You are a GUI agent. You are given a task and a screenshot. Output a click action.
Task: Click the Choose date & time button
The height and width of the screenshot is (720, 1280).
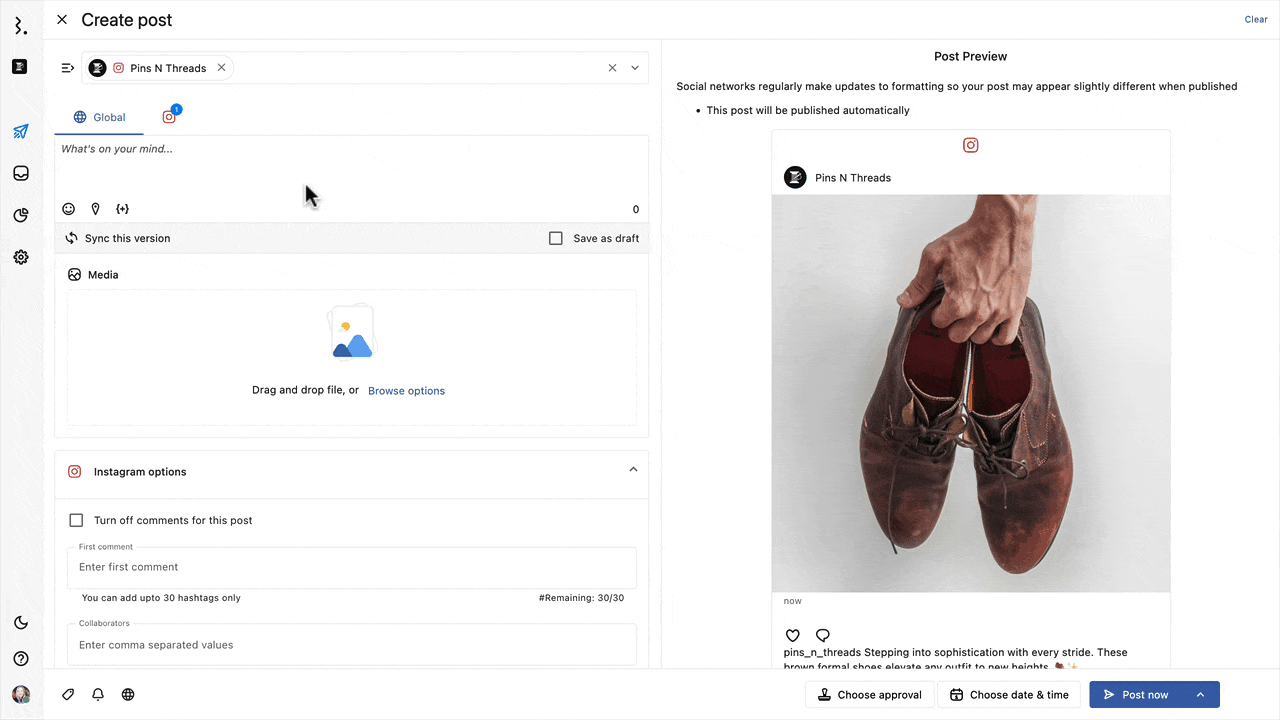(1009, 695)
